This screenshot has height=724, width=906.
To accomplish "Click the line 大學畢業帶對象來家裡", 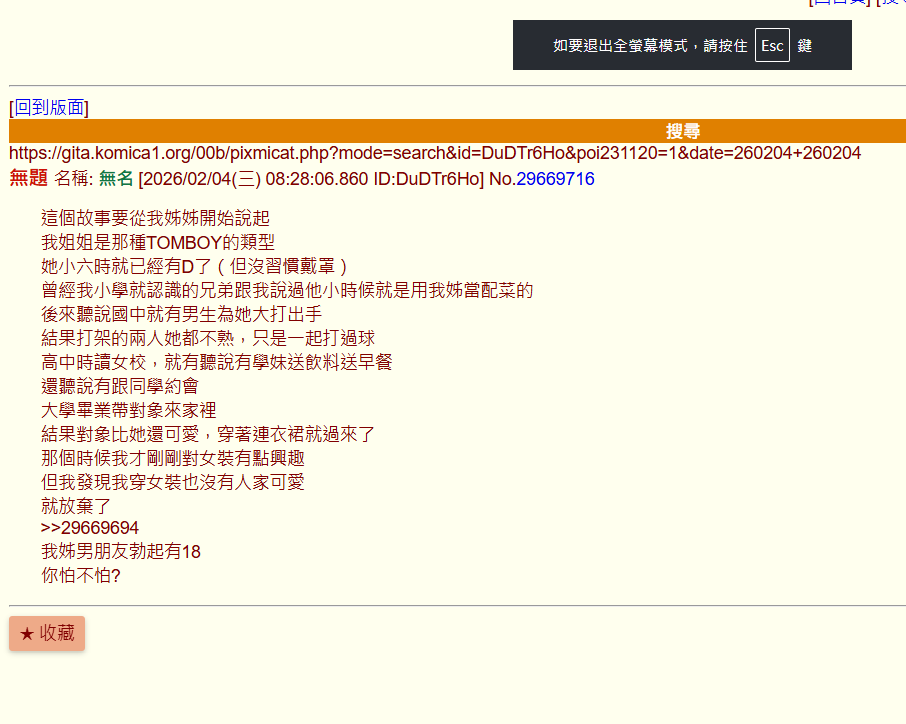I will [128, 410].
